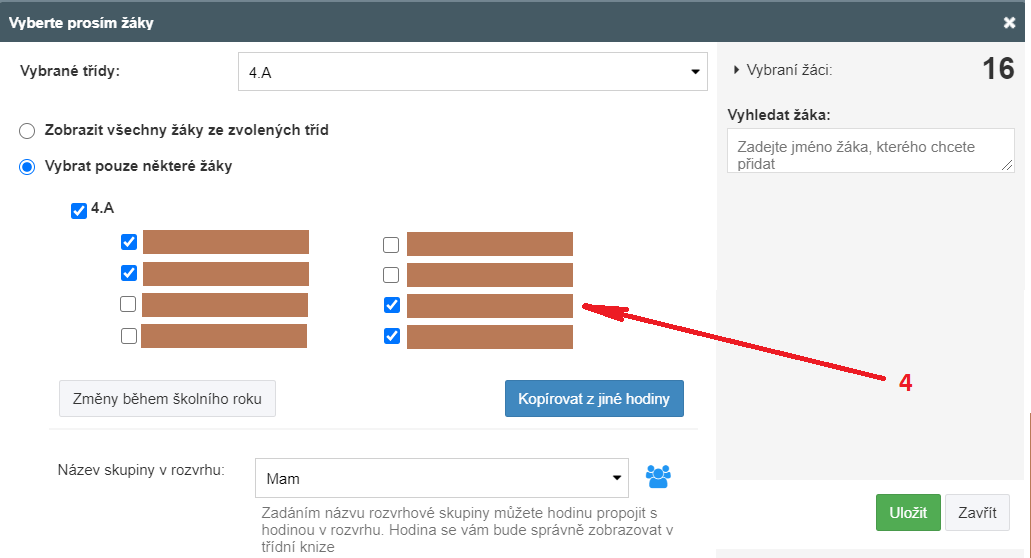The width and height of the screenshot is (1031, 558).
Task: Open the student group people icon
Action: point(658,477)
